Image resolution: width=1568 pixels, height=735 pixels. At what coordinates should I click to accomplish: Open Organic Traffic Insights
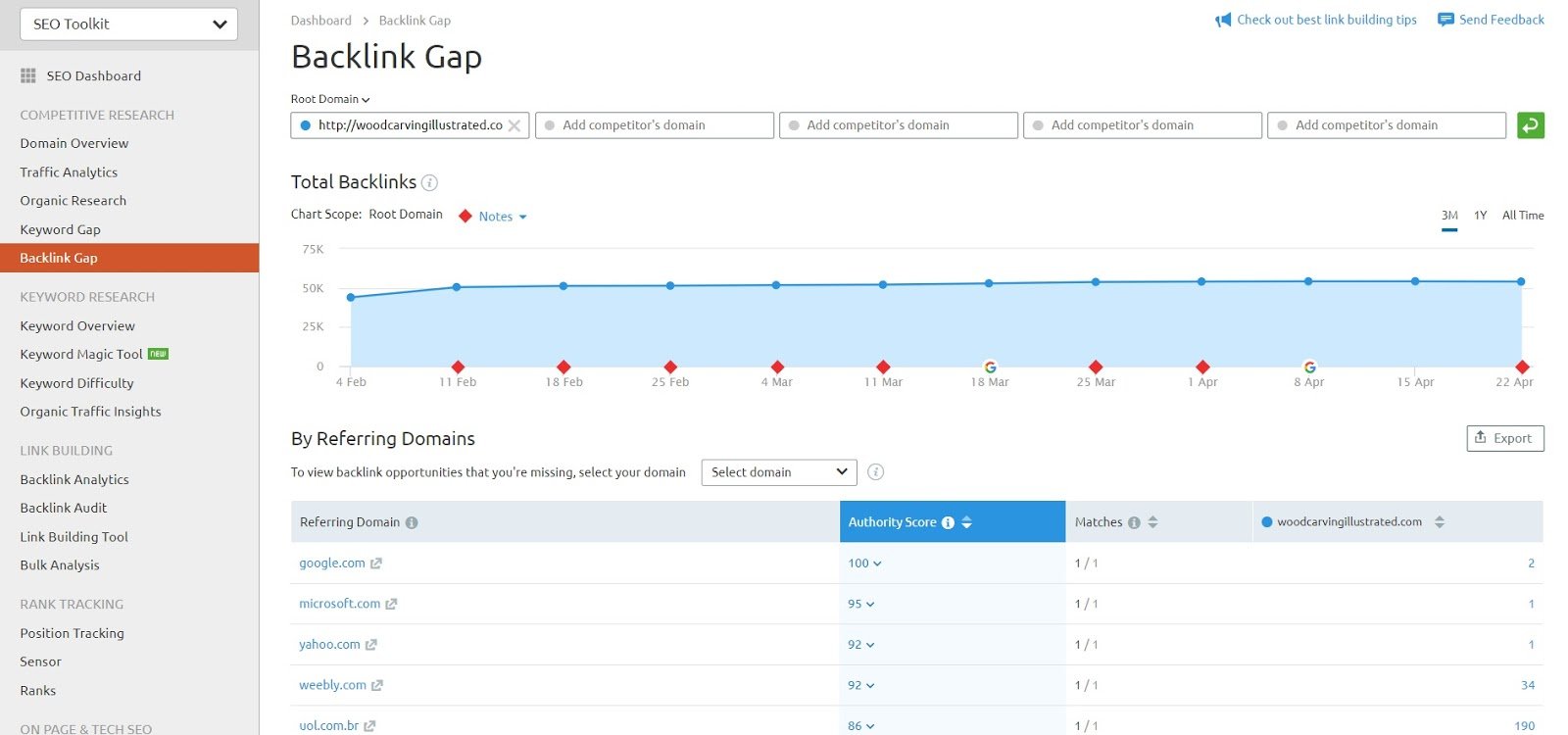point(90,412)
